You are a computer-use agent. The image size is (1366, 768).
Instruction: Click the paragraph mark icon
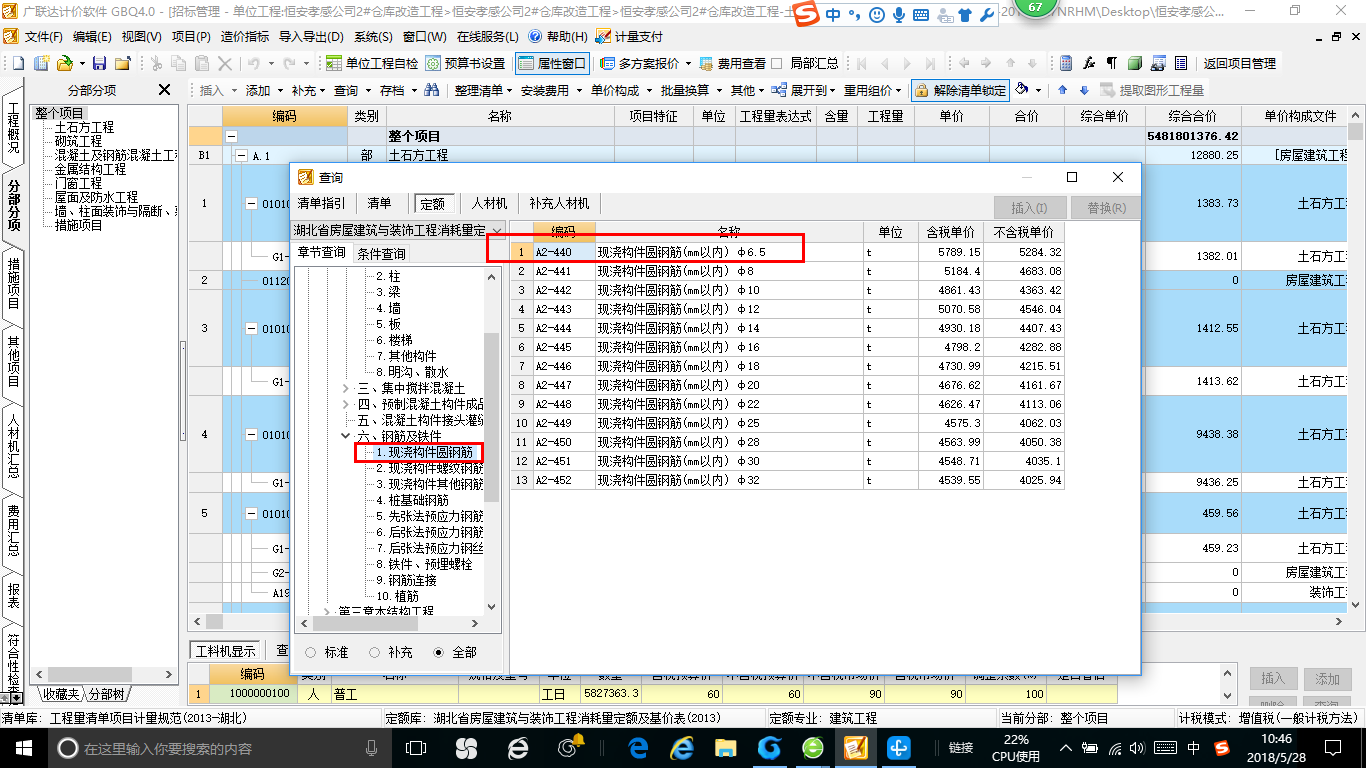pyautogui.click(x=1112, y=63)
